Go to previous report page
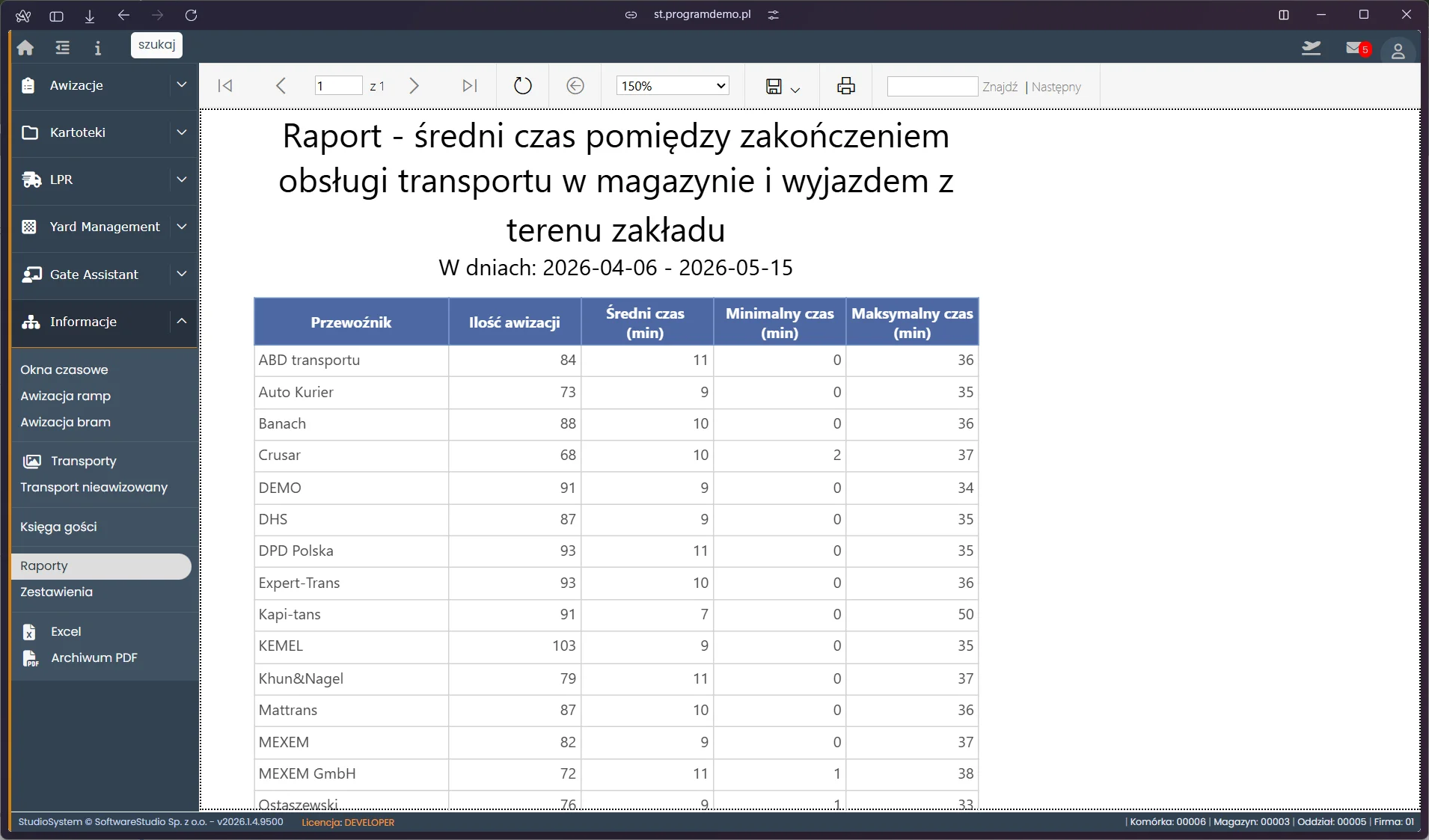1429x840 pixels. click(x=281, y=86)
